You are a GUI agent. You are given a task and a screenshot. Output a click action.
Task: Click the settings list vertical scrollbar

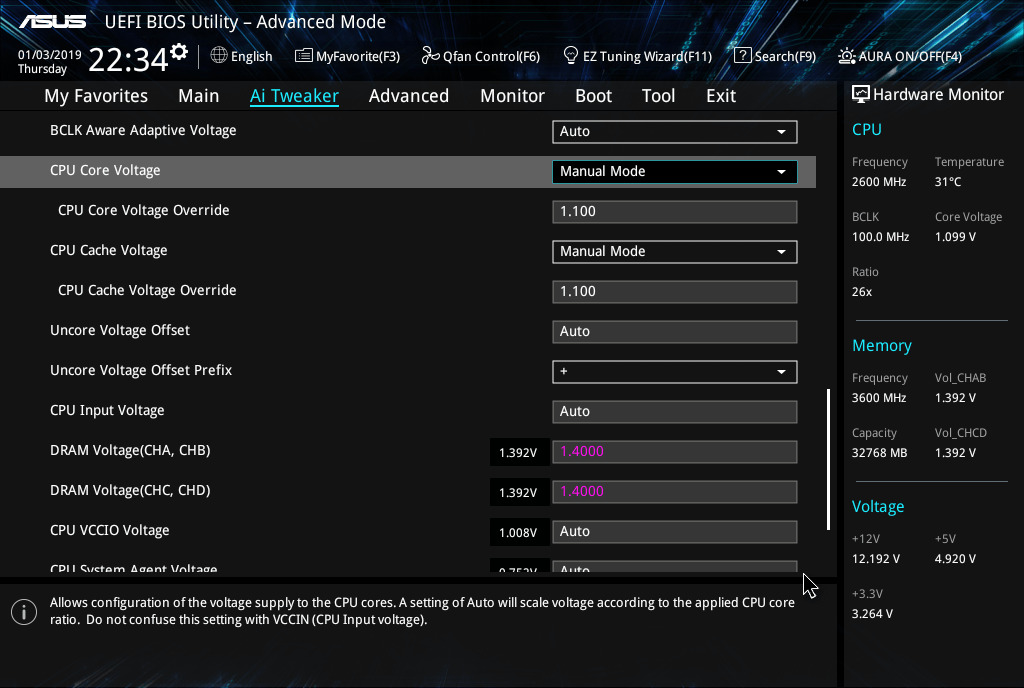click(x=828, y=460)
